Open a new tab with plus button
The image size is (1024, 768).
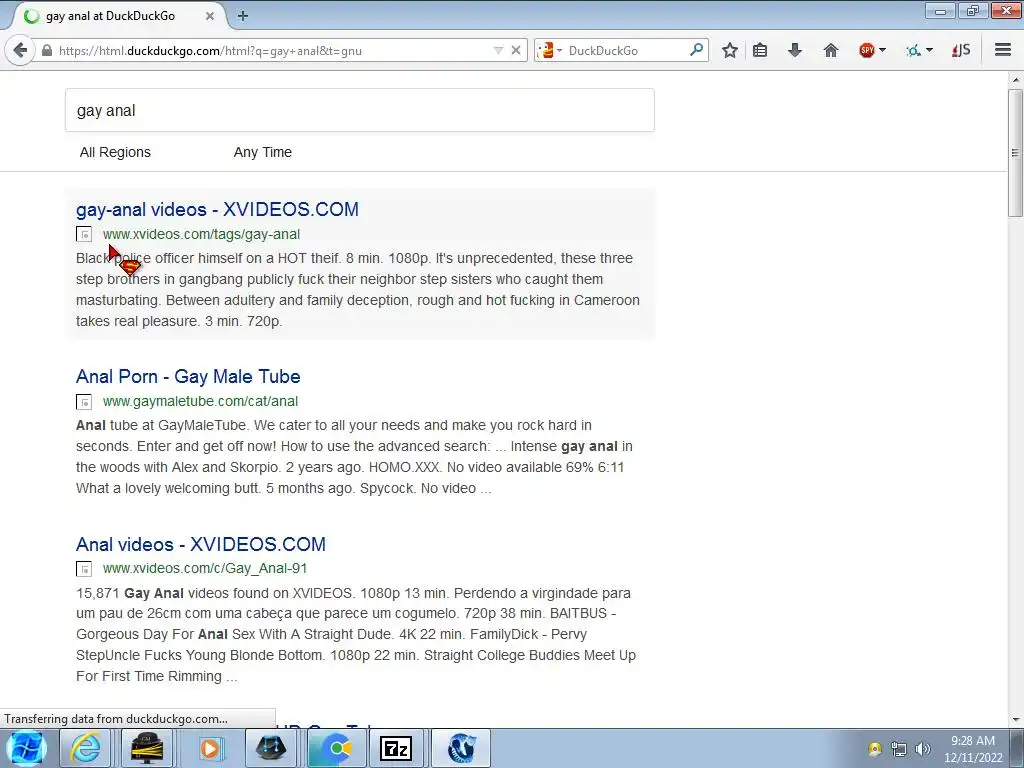[x=243, y=16]
